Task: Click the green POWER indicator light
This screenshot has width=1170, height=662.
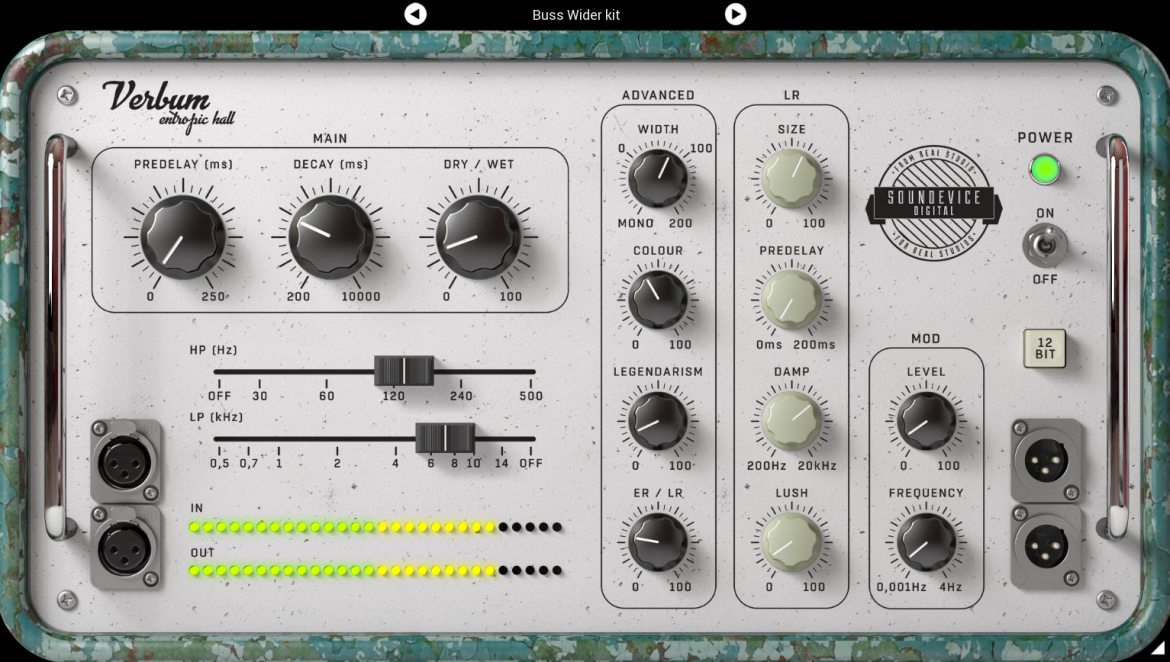Action: tap(1045, 170)
